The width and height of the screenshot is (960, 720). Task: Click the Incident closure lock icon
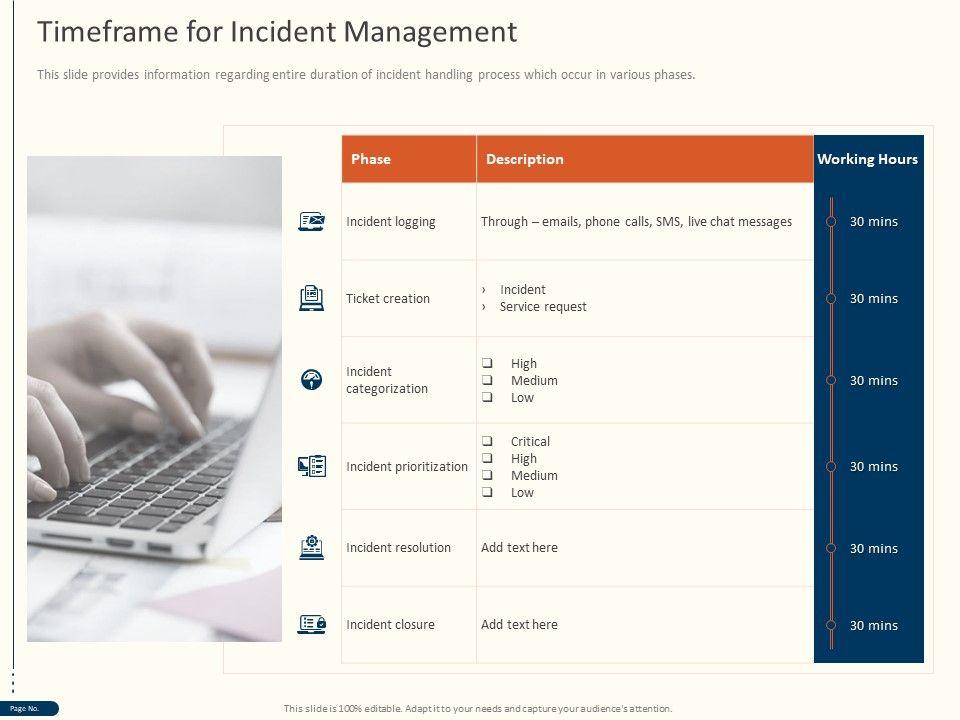(x=312, y=624)
